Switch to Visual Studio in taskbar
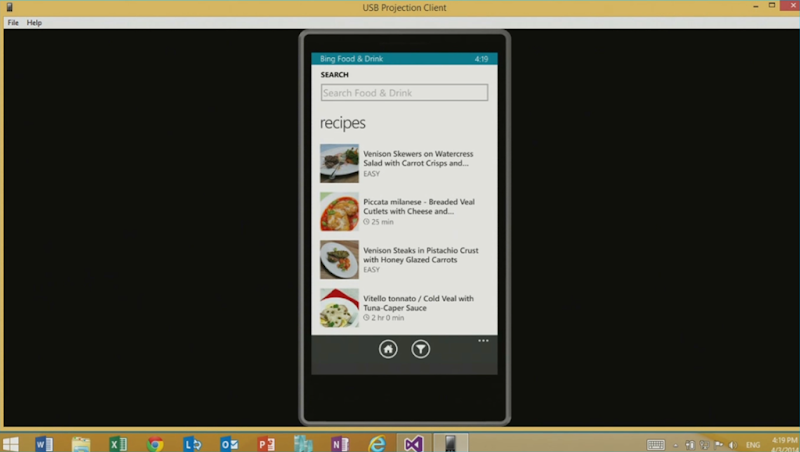 (x=414, y=444)
